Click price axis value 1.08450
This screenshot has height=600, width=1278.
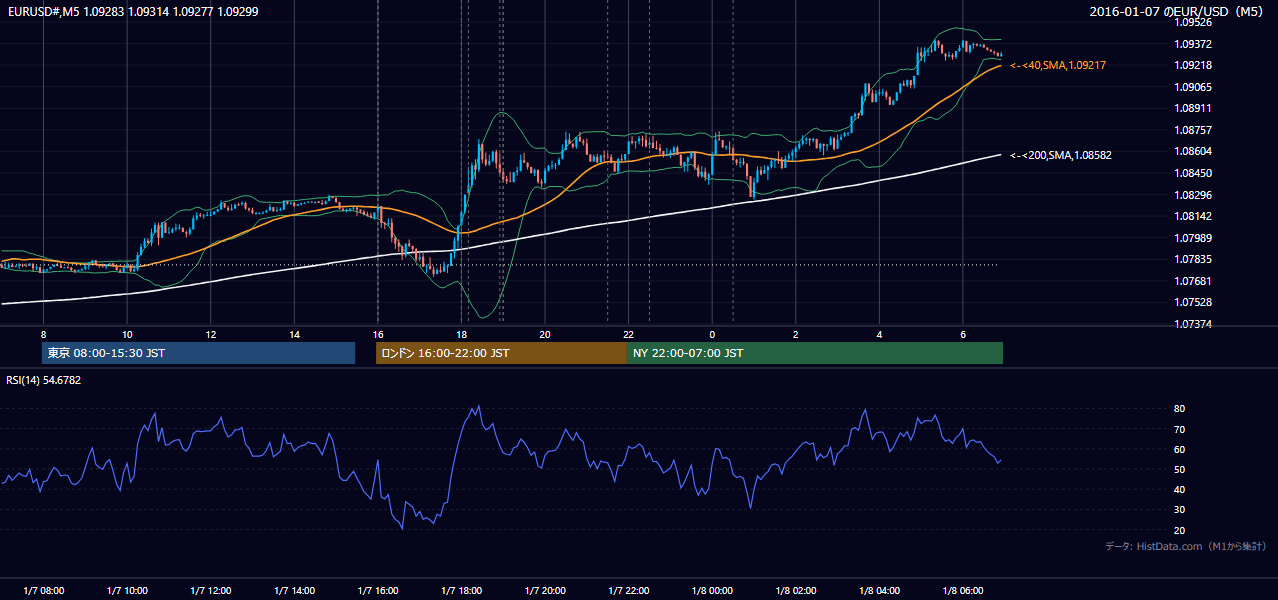coord(1193,173)
